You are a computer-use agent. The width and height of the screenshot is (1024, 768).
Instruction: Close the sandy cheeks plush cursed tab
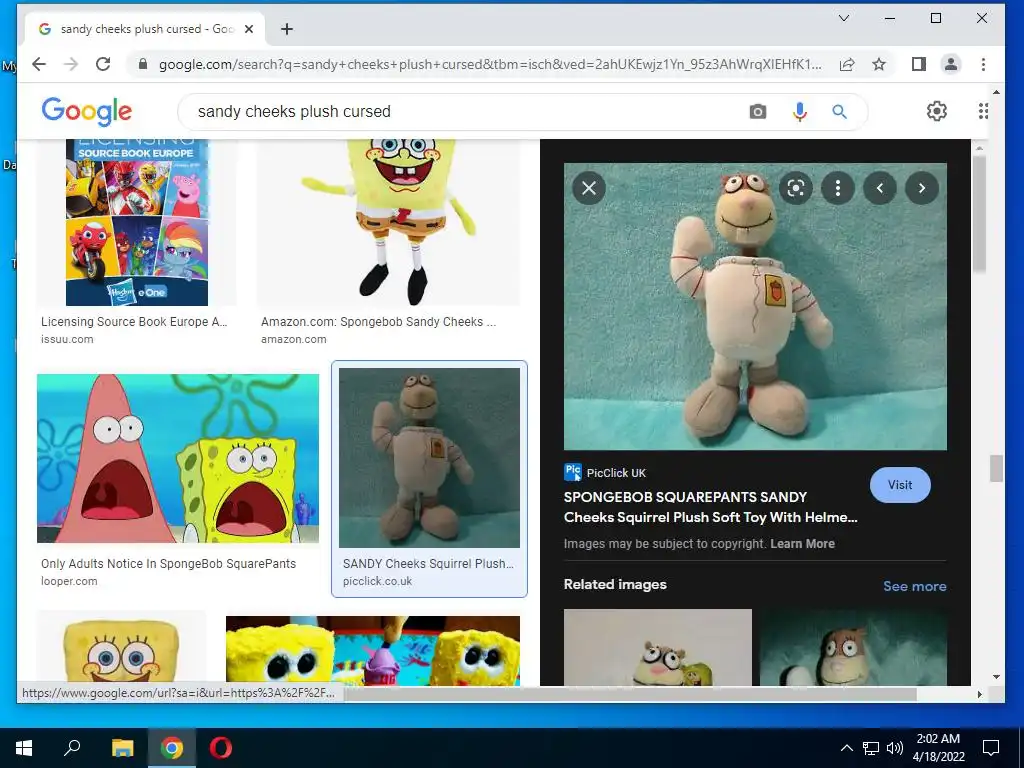pyautogui.click(x=249, y=29)
